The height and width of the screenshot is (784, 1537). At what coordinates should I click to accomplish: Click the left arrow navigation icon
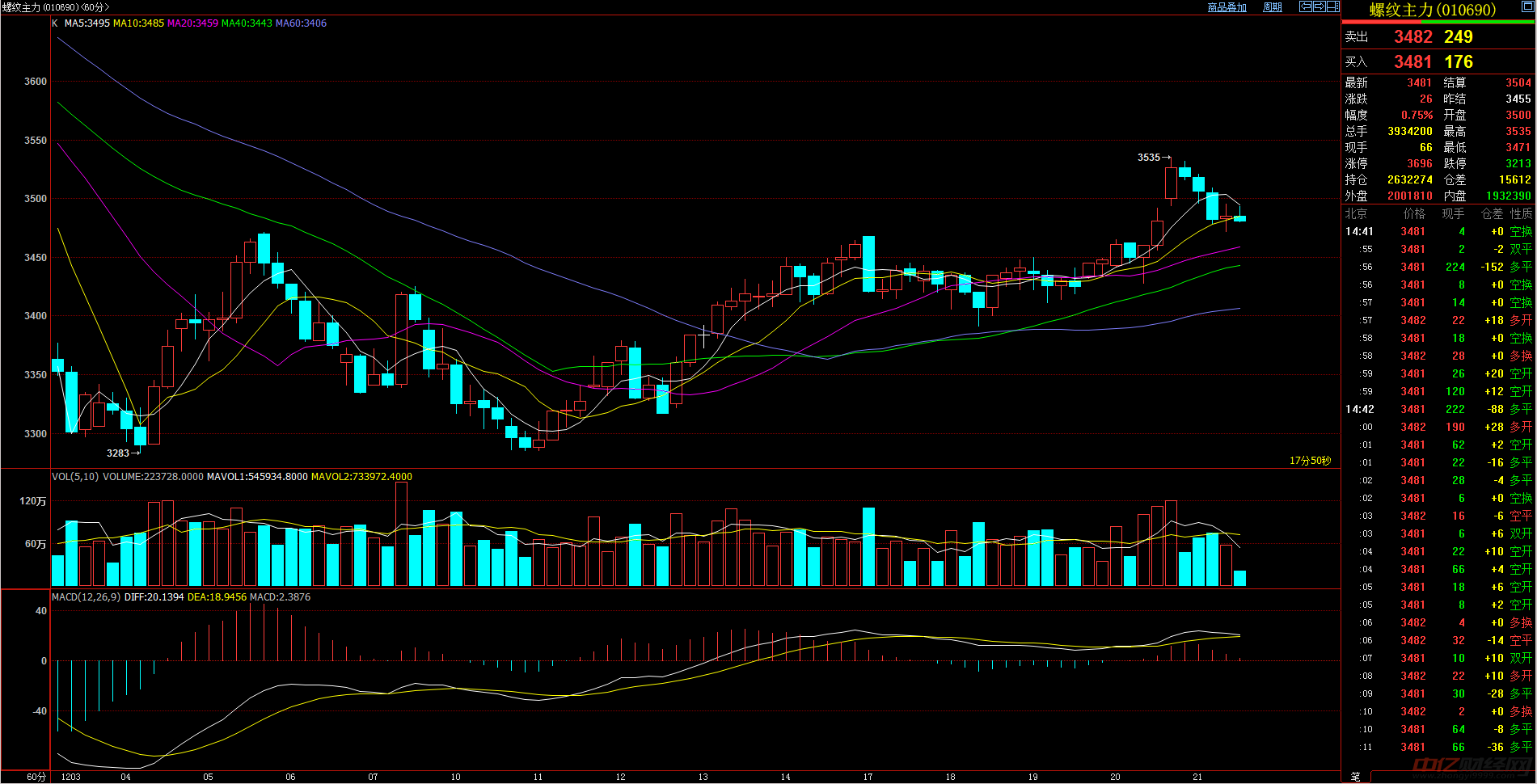pyautogui.click(x=1306, y=6)
